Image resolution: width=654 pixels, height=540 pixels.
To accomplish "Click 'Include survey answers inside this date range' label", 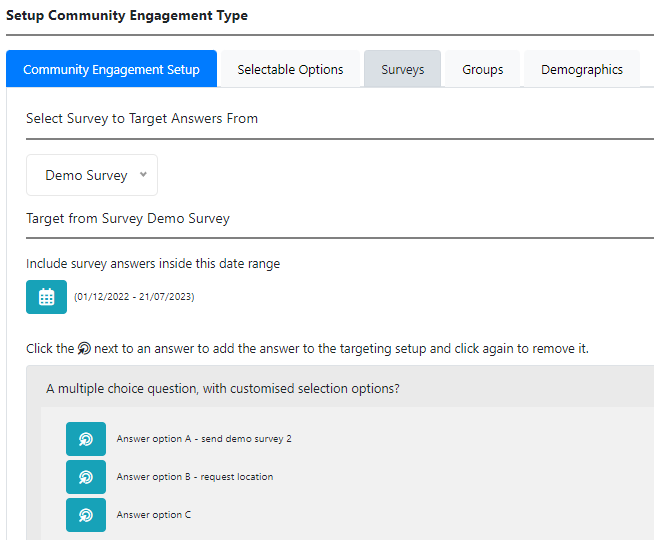I will point(153,264).
